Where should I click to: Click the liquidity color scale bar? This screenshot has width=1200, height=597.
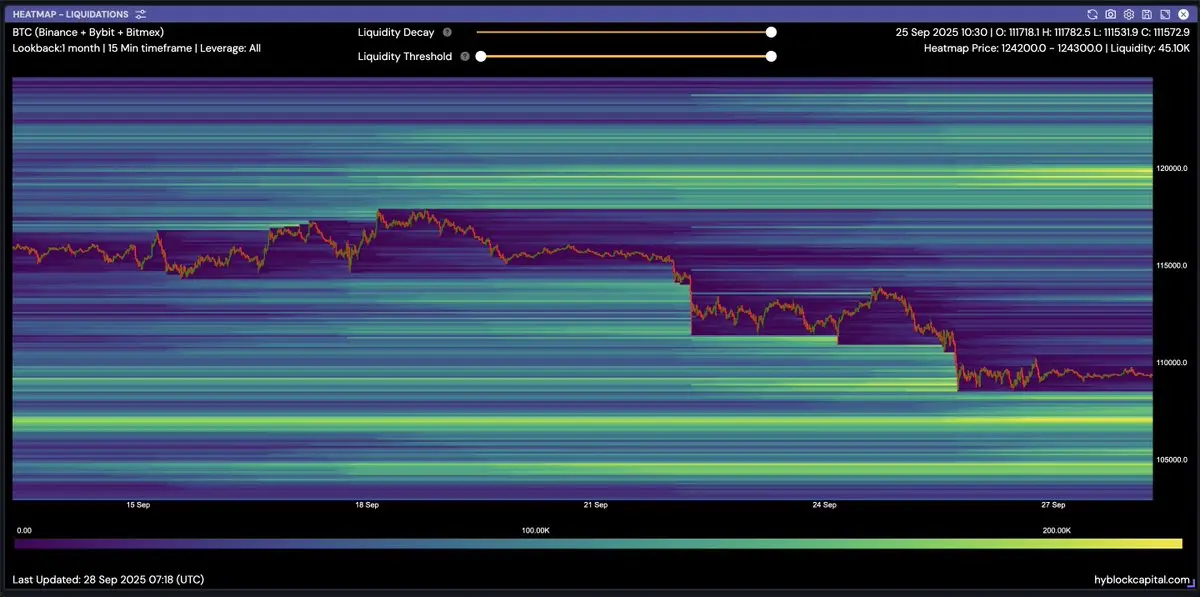pos(598,543)
